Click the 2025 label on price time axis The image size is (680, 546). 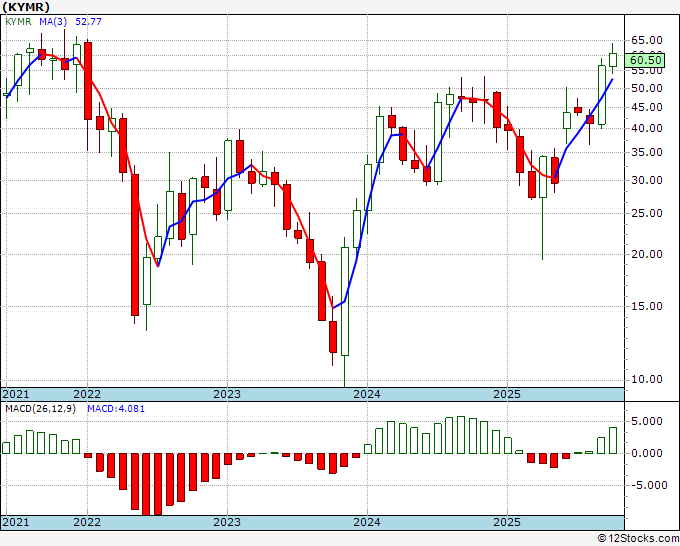(507, 394)
